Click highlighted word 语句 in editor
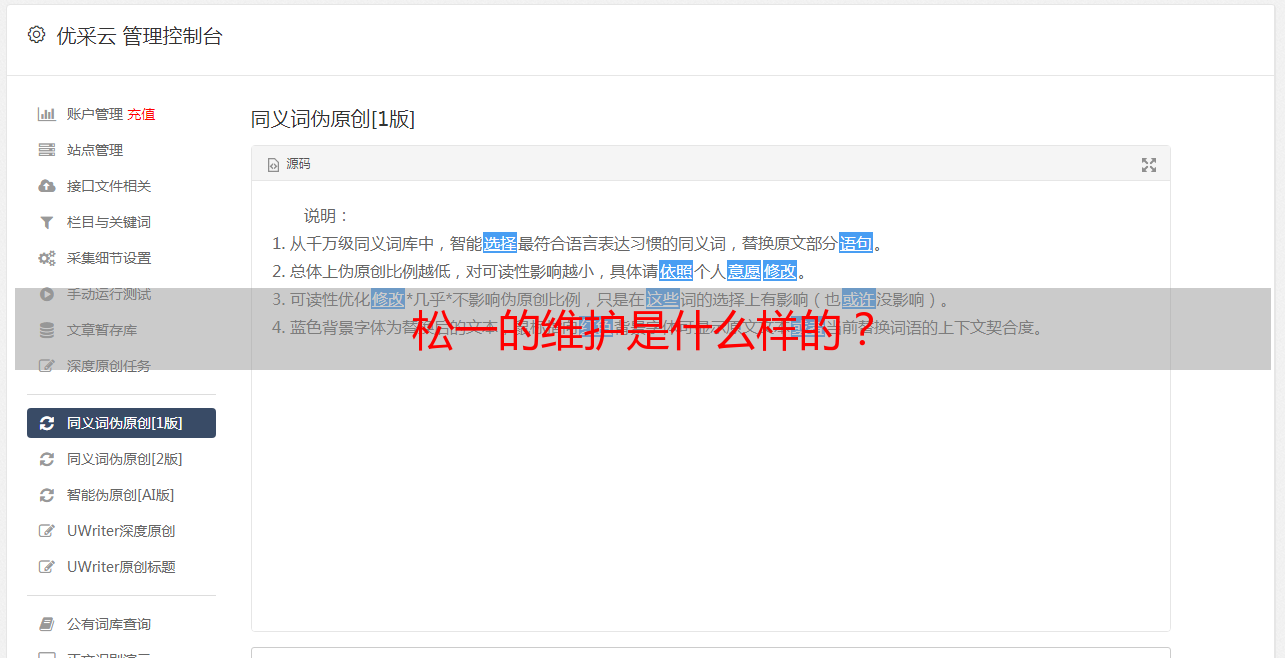Screen dimensions: 1285x658 click(856, 243)
